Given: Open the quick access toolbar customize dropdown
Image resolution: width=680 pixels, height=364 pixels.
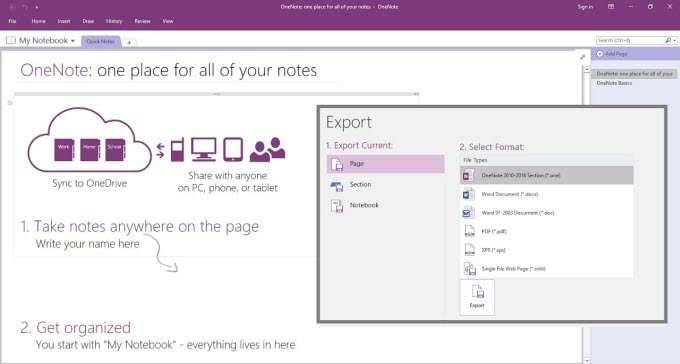Looking at the screenshot, I should pos(37,7).
